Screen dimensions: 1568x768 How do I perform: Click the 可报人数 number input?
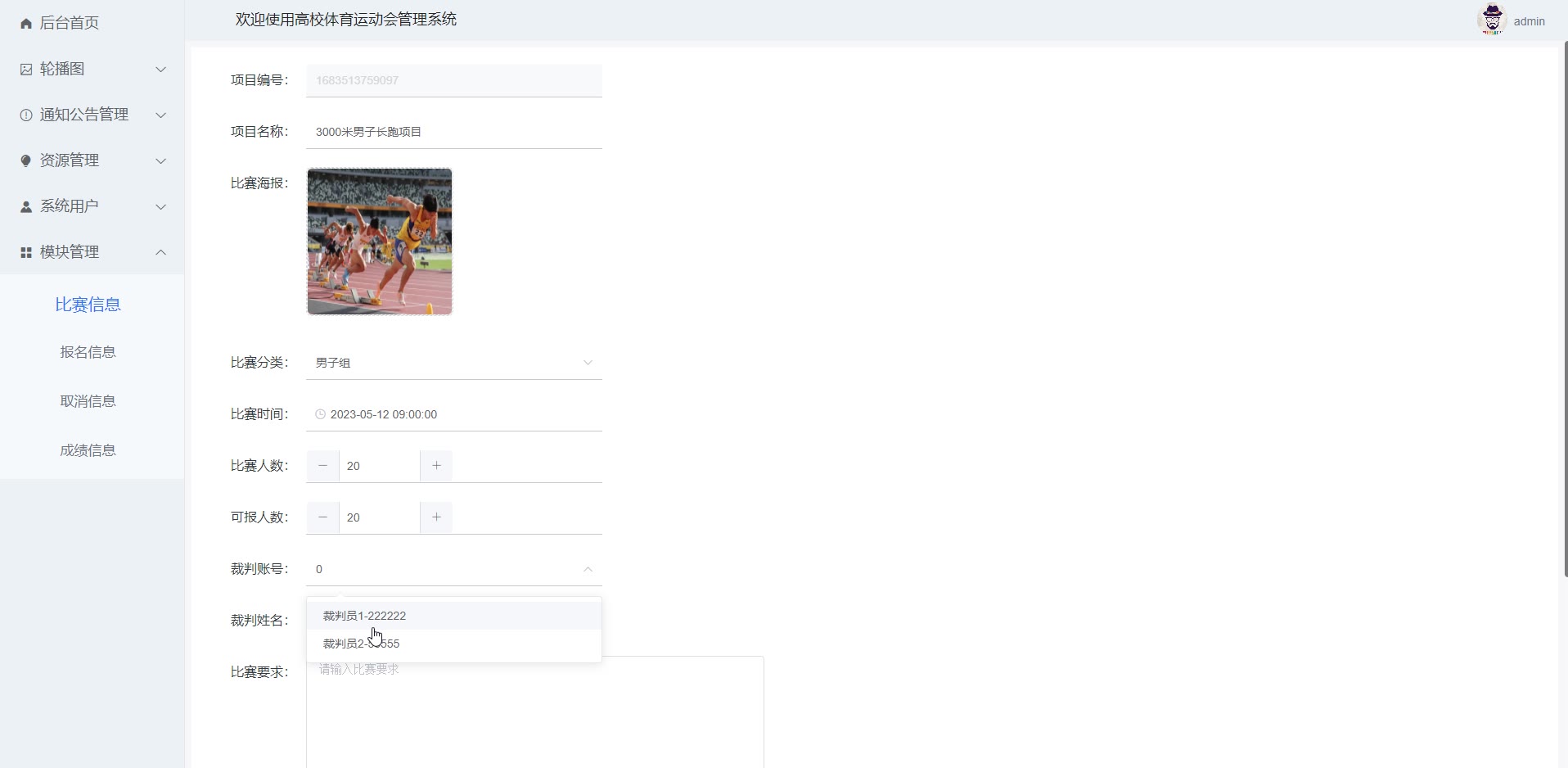point(380,517)
